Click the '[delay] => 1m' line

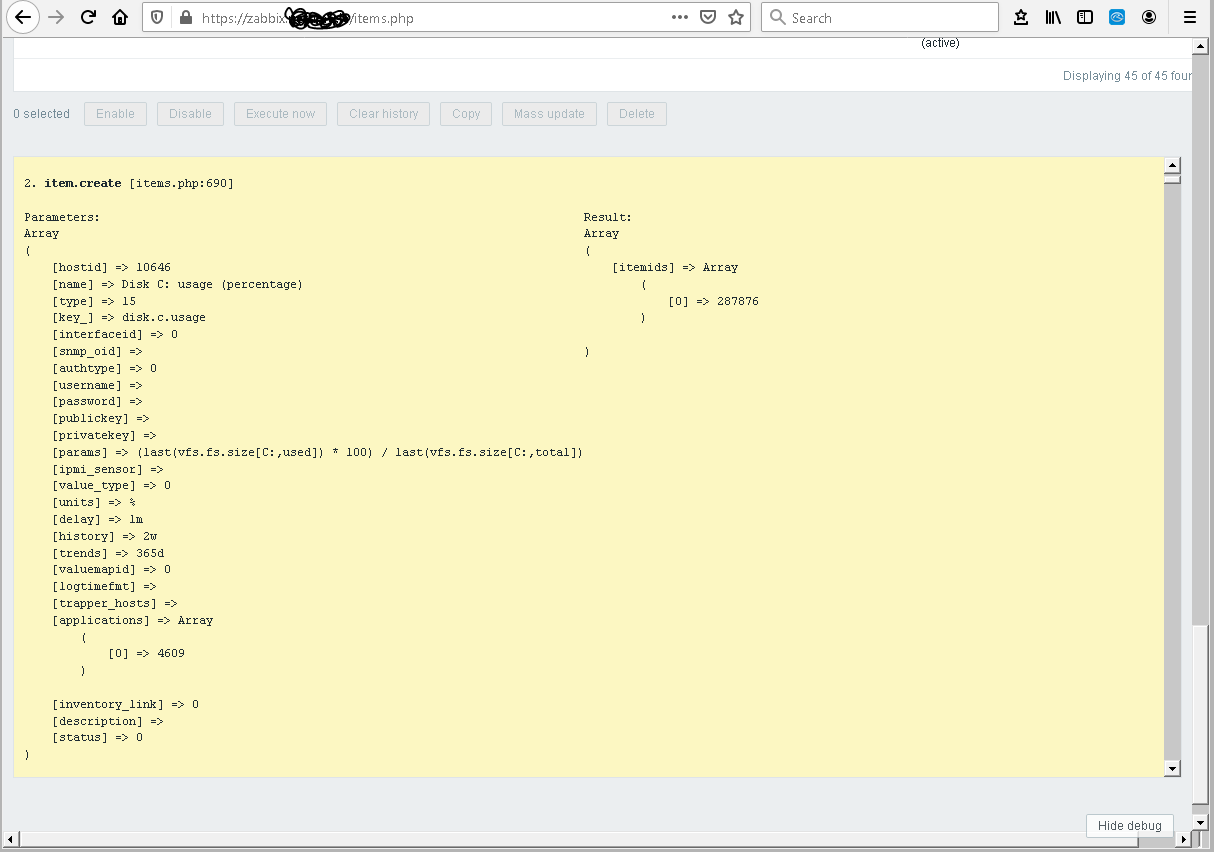pyautogui.click(x=98, y=519)
